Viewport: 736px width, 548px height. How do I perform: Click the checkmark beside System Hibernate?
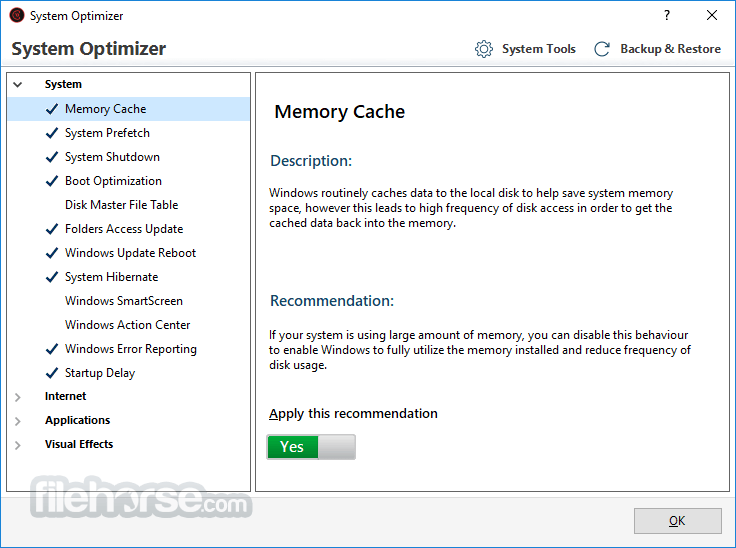pyautogui.click(x=52, y=277)
